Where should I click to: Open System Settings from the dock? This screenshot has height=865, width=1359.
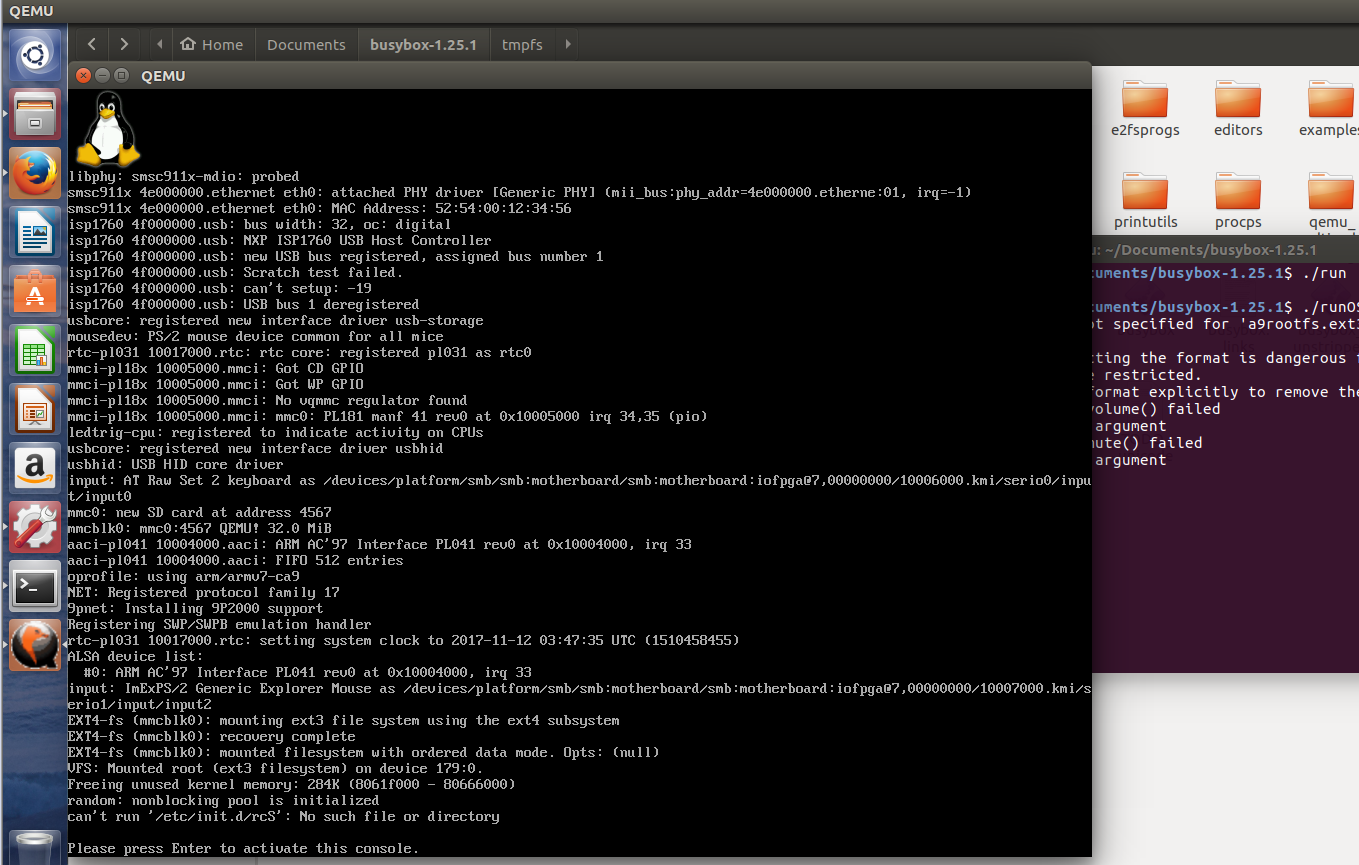point(36,527)
